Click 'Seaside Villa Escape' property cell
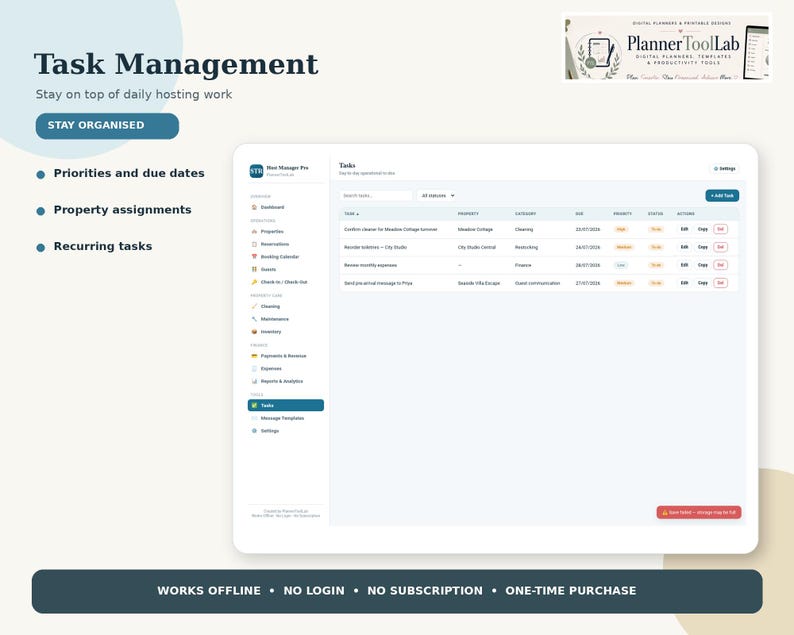 pyautogui.click(x=479, y=283)
